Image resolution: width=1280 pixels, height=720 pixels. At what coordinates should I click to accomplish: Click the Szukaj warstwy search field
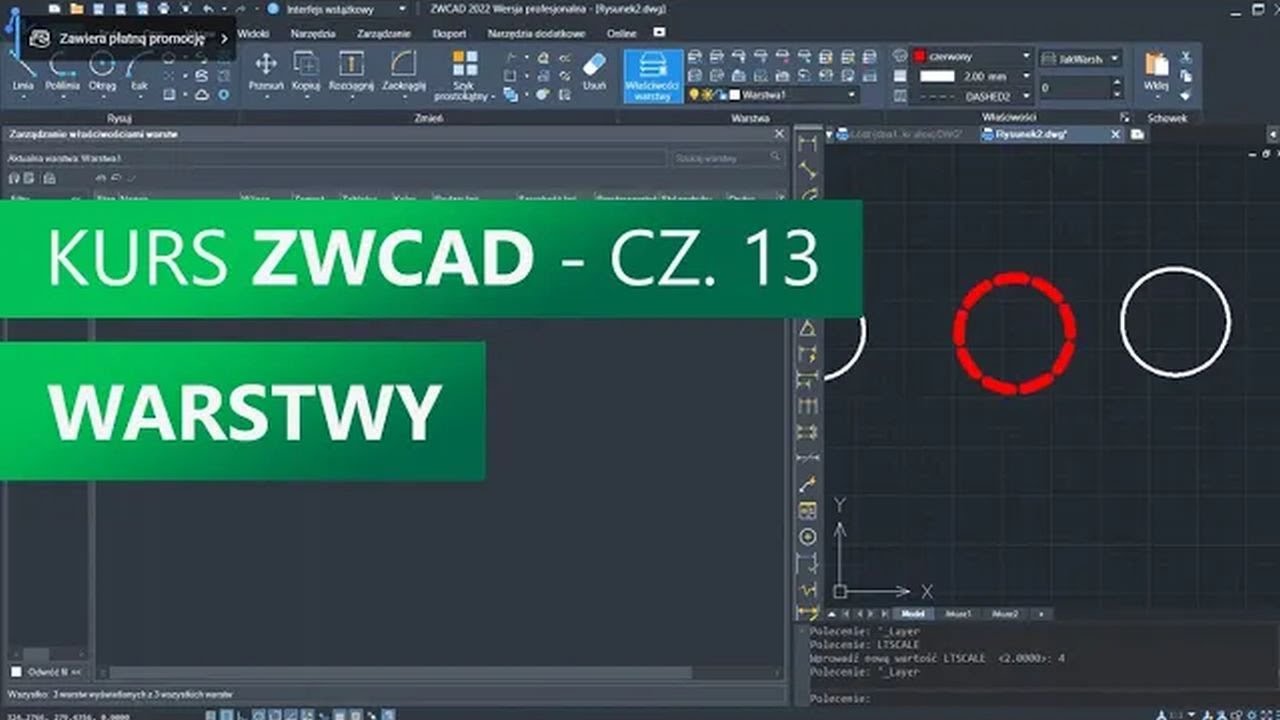pos(727,157)
